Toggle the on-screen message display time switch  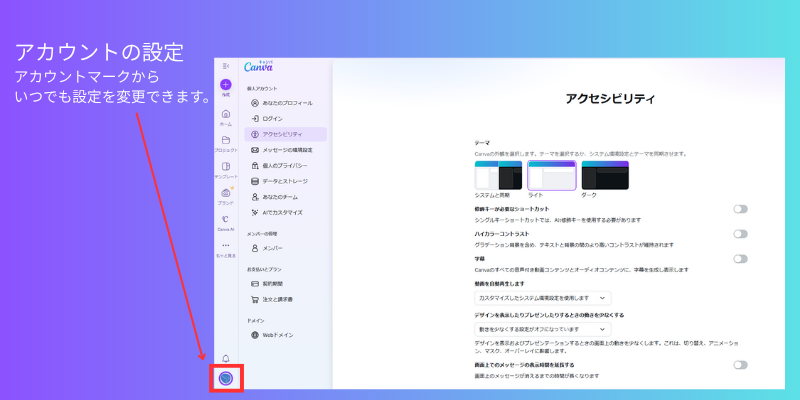[740, 365]
